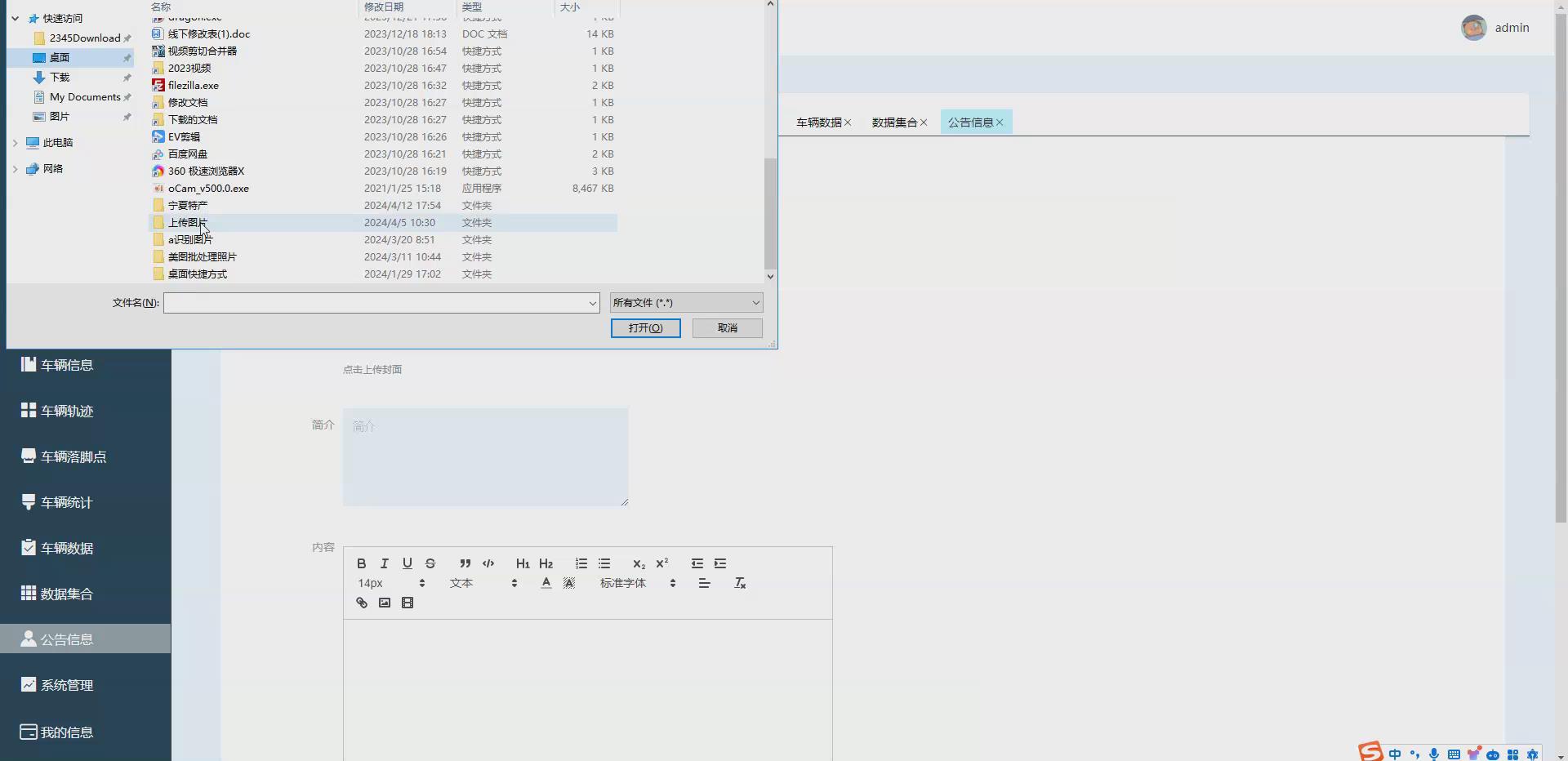This screenshot has width=1568, height=761.
Task: Open the 标准字体 font family dropdown
Action: [638, 583]
